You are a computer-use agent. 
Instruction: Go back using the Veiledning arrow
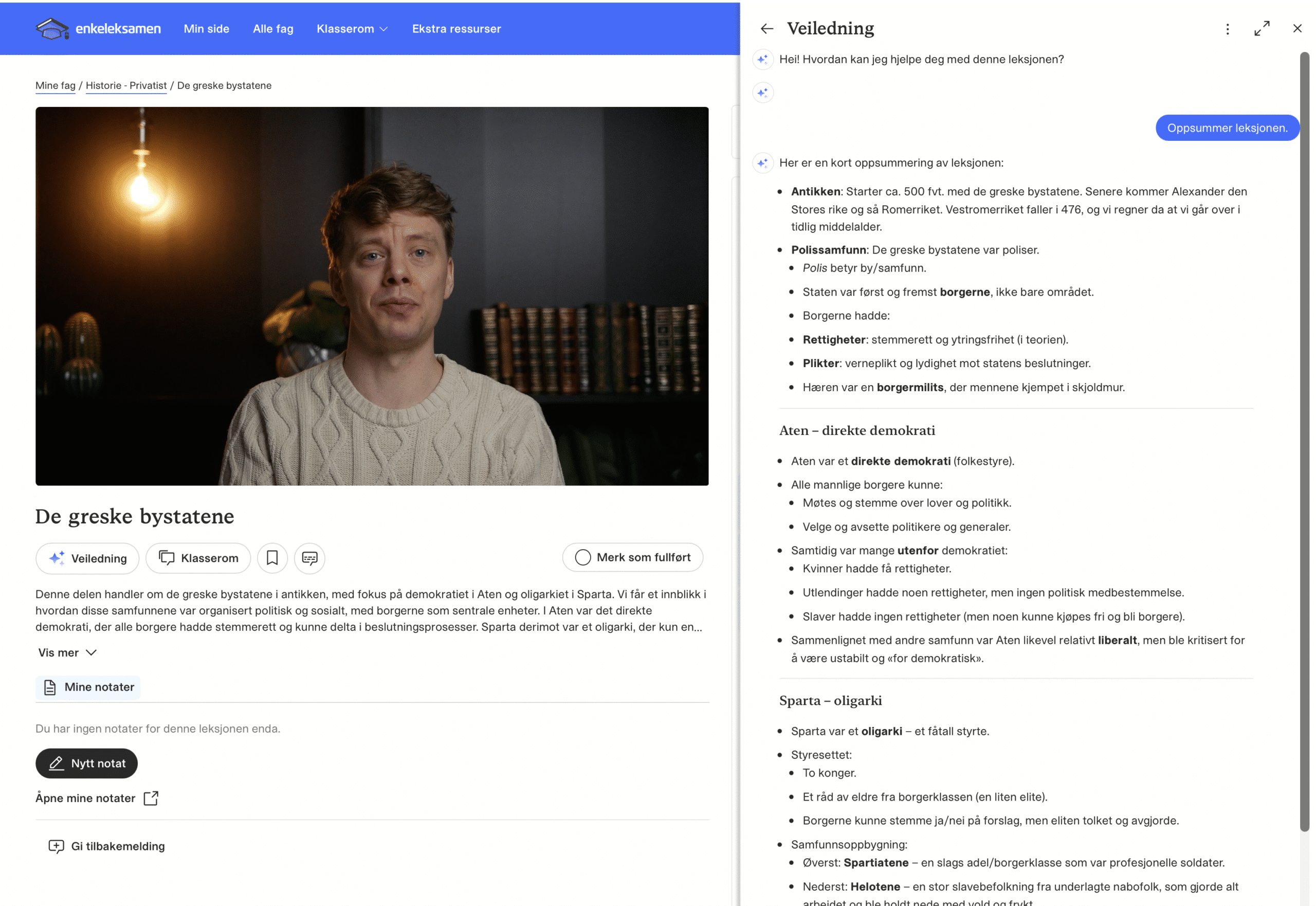[766, 28]
